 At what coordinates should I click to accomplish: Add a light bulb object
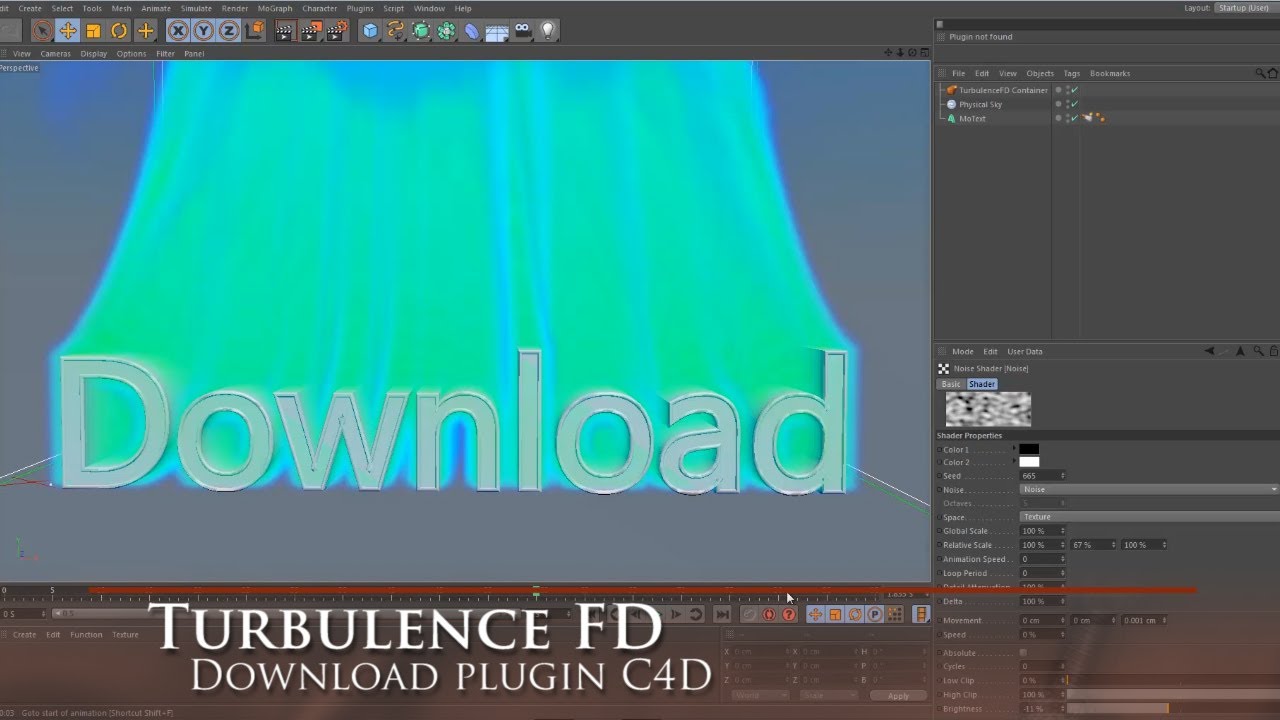[x=548, y=31]
